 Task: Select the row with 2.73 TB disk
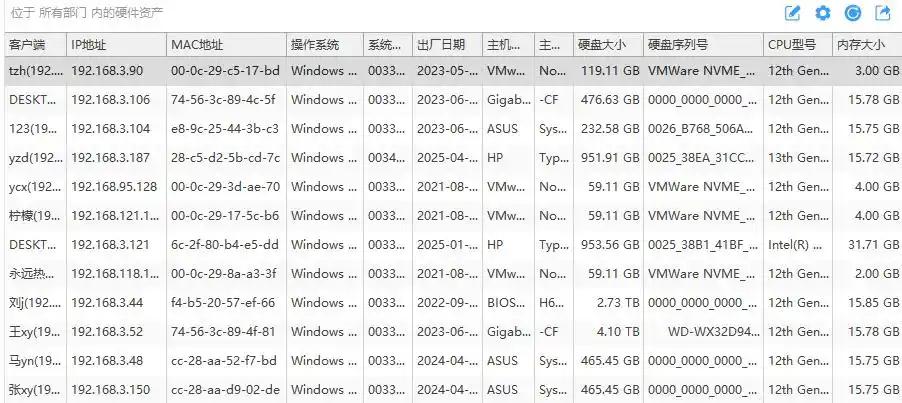[453, 302]
